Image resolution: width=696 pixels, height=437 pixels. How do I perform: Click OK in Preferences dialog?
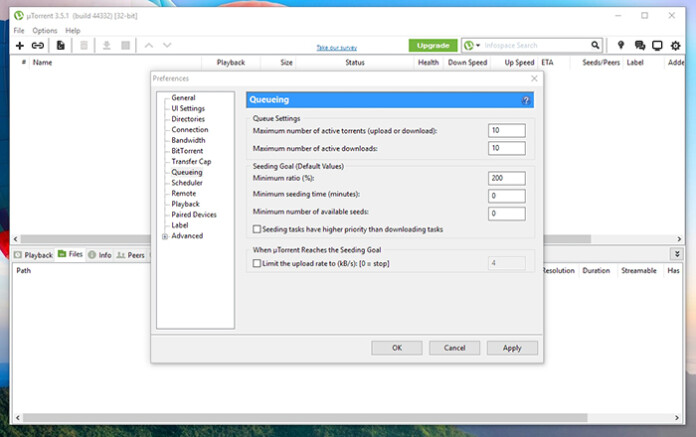coord(397,348)
